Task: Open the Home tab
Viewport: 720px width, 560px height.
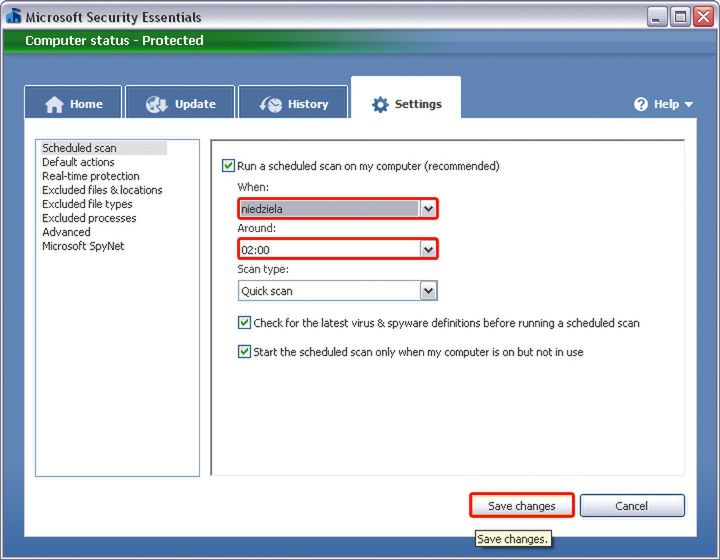Action: pos(73,102)
